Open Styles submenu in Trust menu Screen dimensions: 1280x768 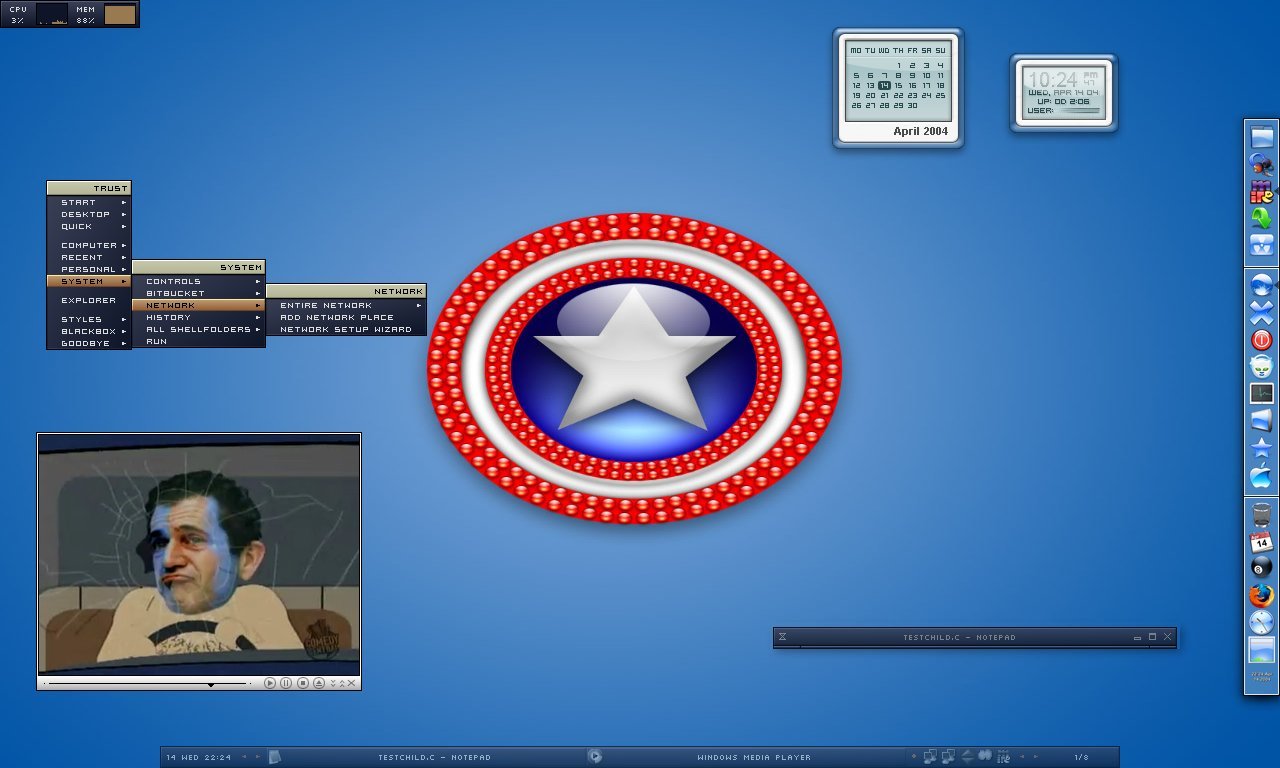tap(89, 319)
